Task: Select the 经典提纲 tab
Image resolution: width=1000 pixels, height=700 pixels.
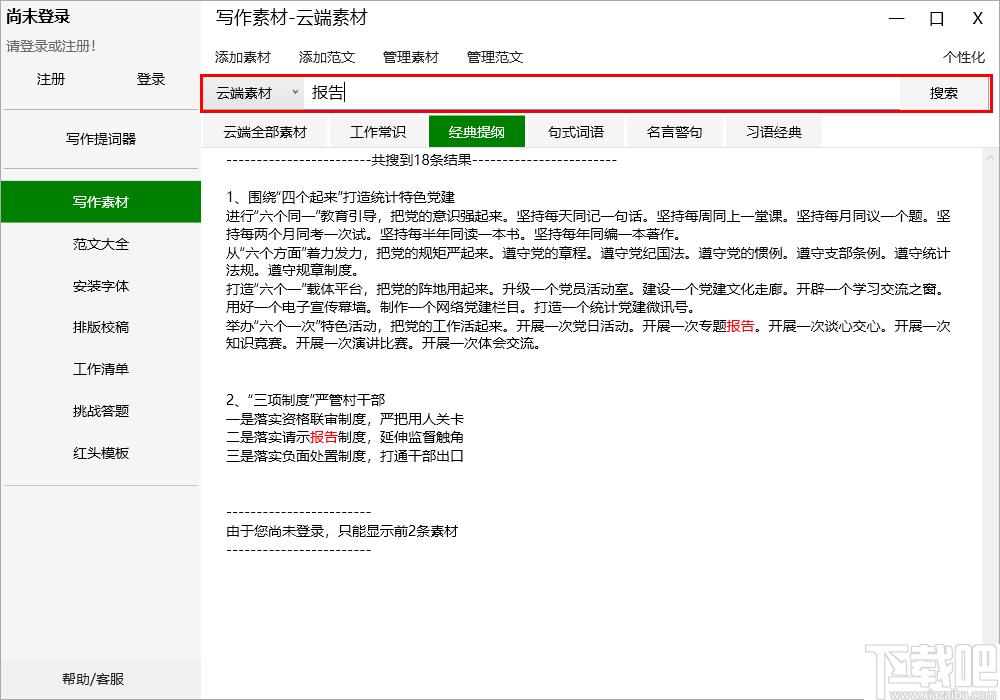Action: (476, 132)
